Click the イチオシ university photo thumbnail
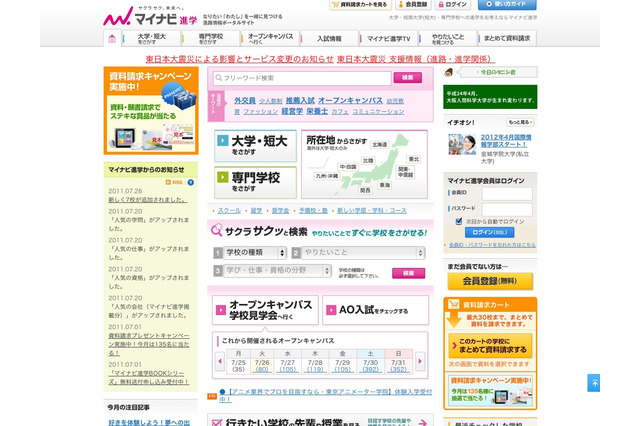640x426 pixels. point(462,144)
